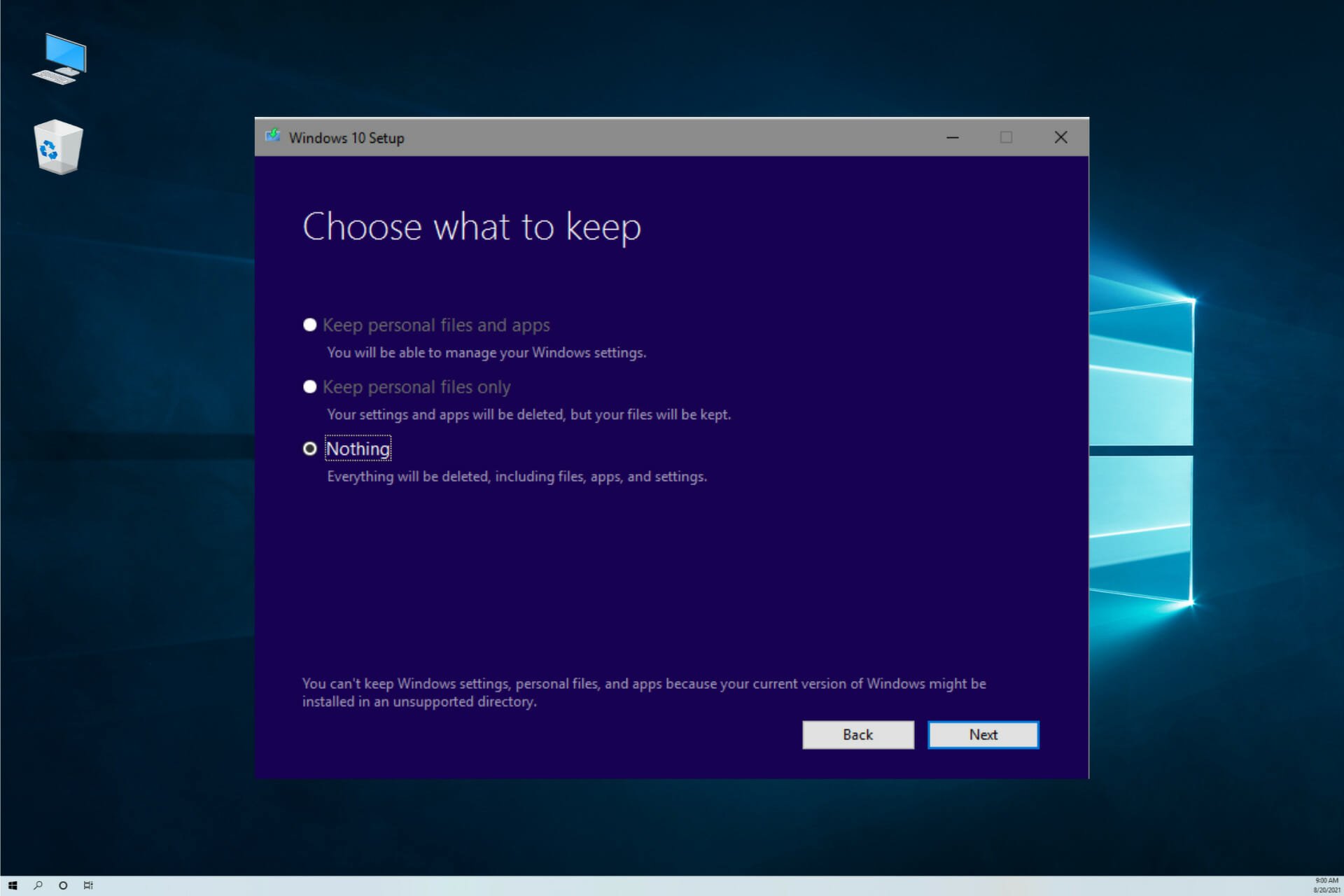Click 'You will be able to manage' description
The height and width of the screenshot is (896, 1344).
point(486,353)
